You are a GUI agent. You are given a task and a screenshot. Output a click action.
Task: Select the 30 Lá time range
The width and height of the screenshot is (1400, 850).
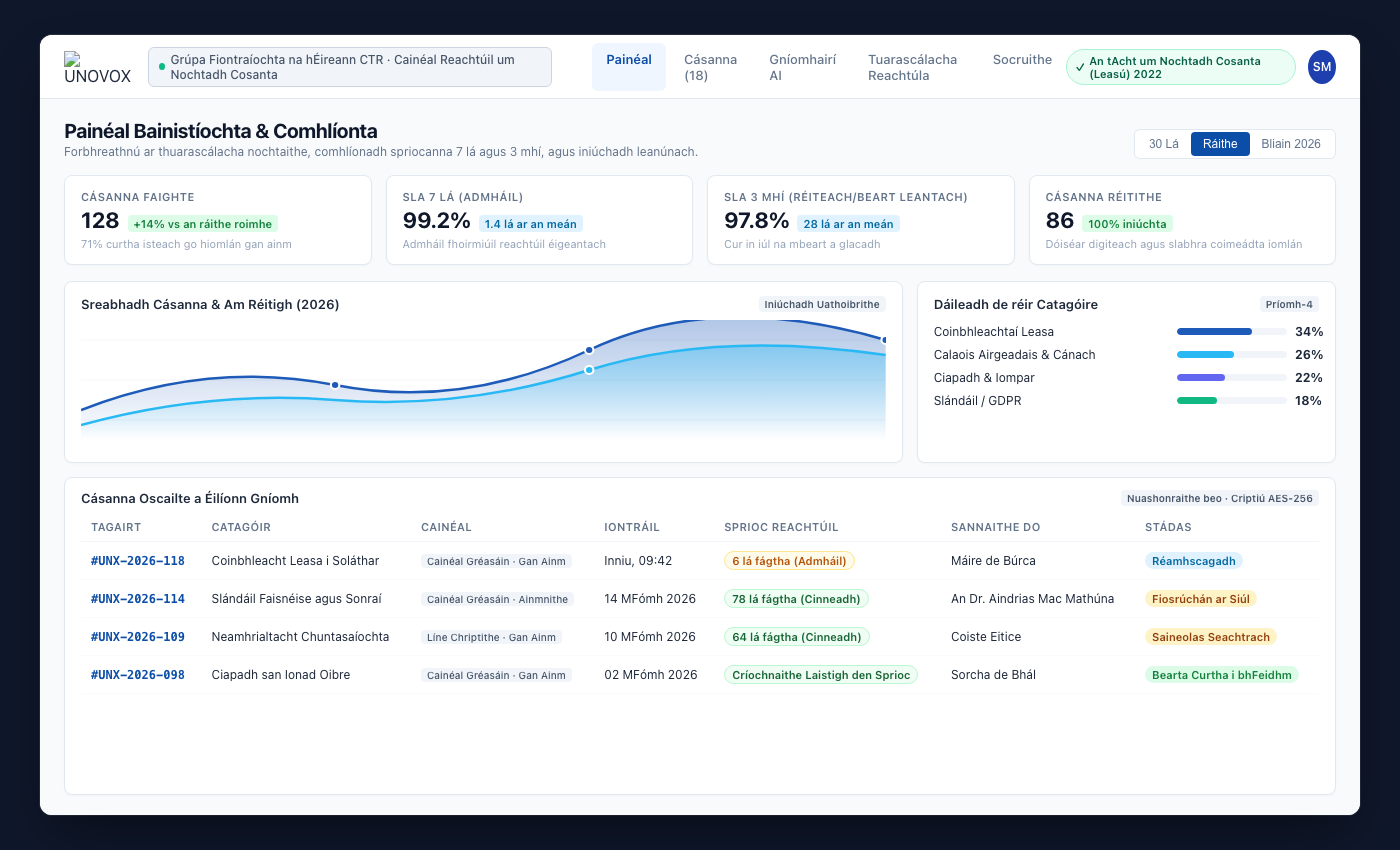(x=1163, y=144)
